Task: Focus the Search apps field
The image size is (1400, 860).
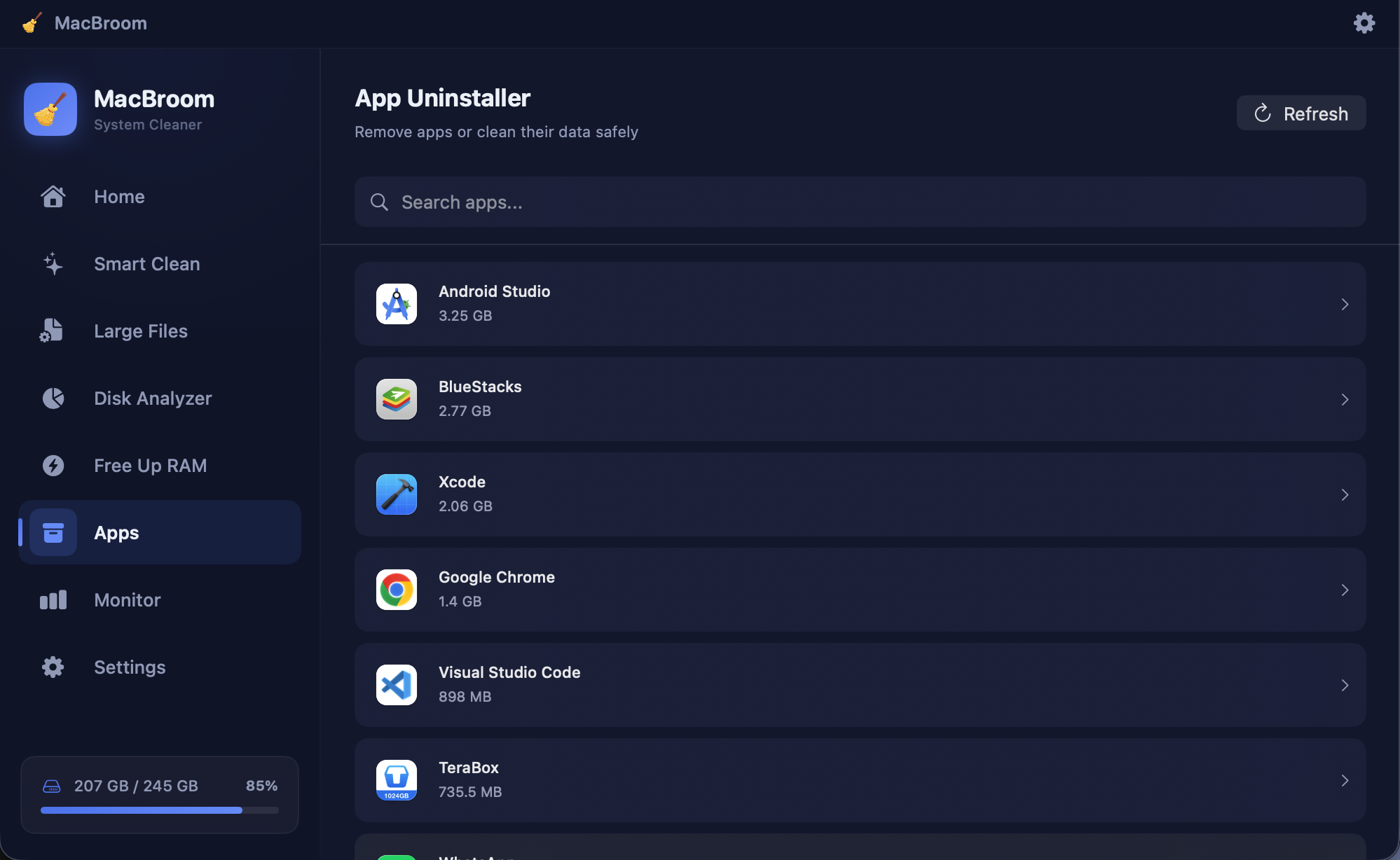Action: point(860,202)
